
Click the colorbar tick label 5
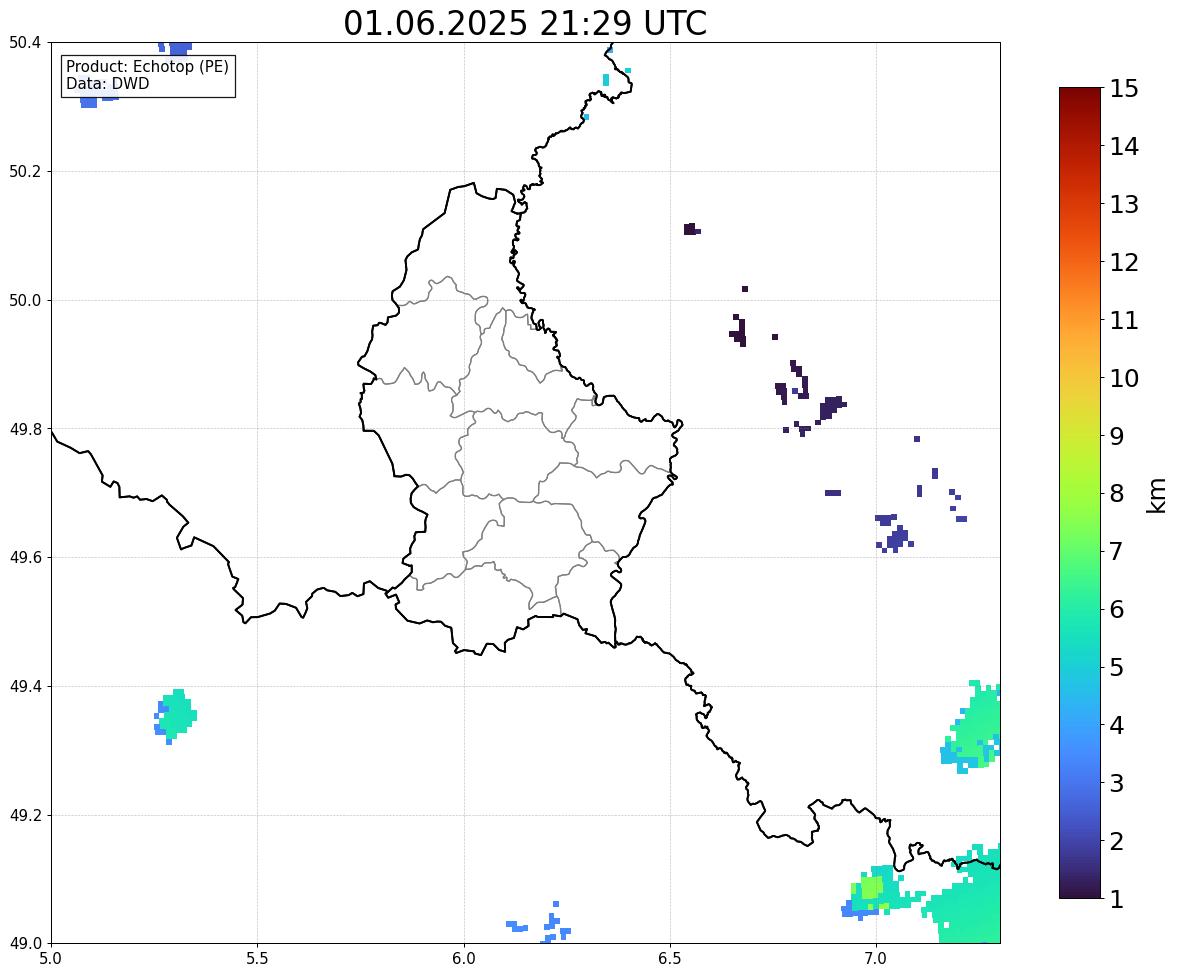1117,667
